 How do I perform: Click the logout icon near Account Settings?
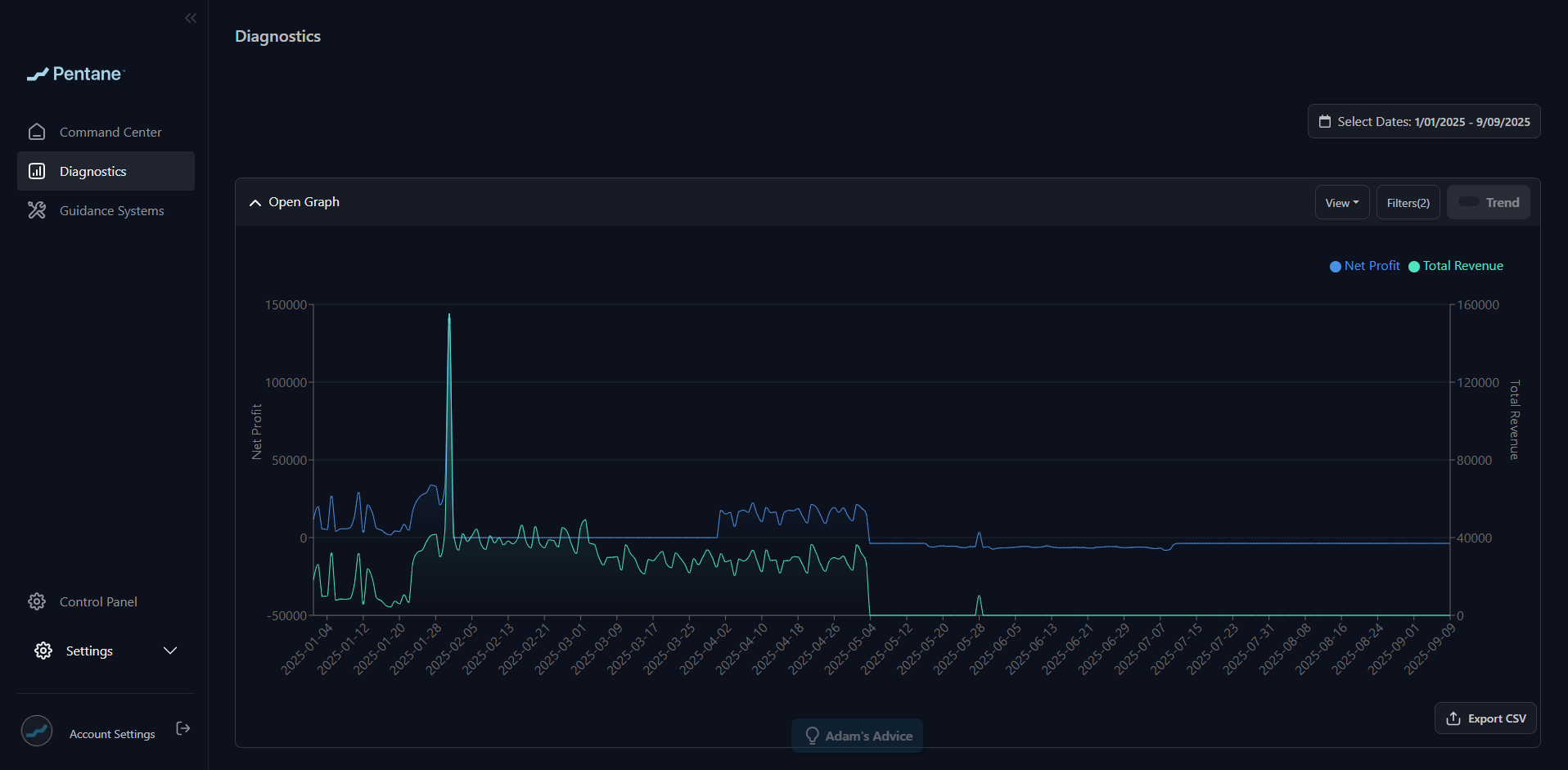click(182, 728)
